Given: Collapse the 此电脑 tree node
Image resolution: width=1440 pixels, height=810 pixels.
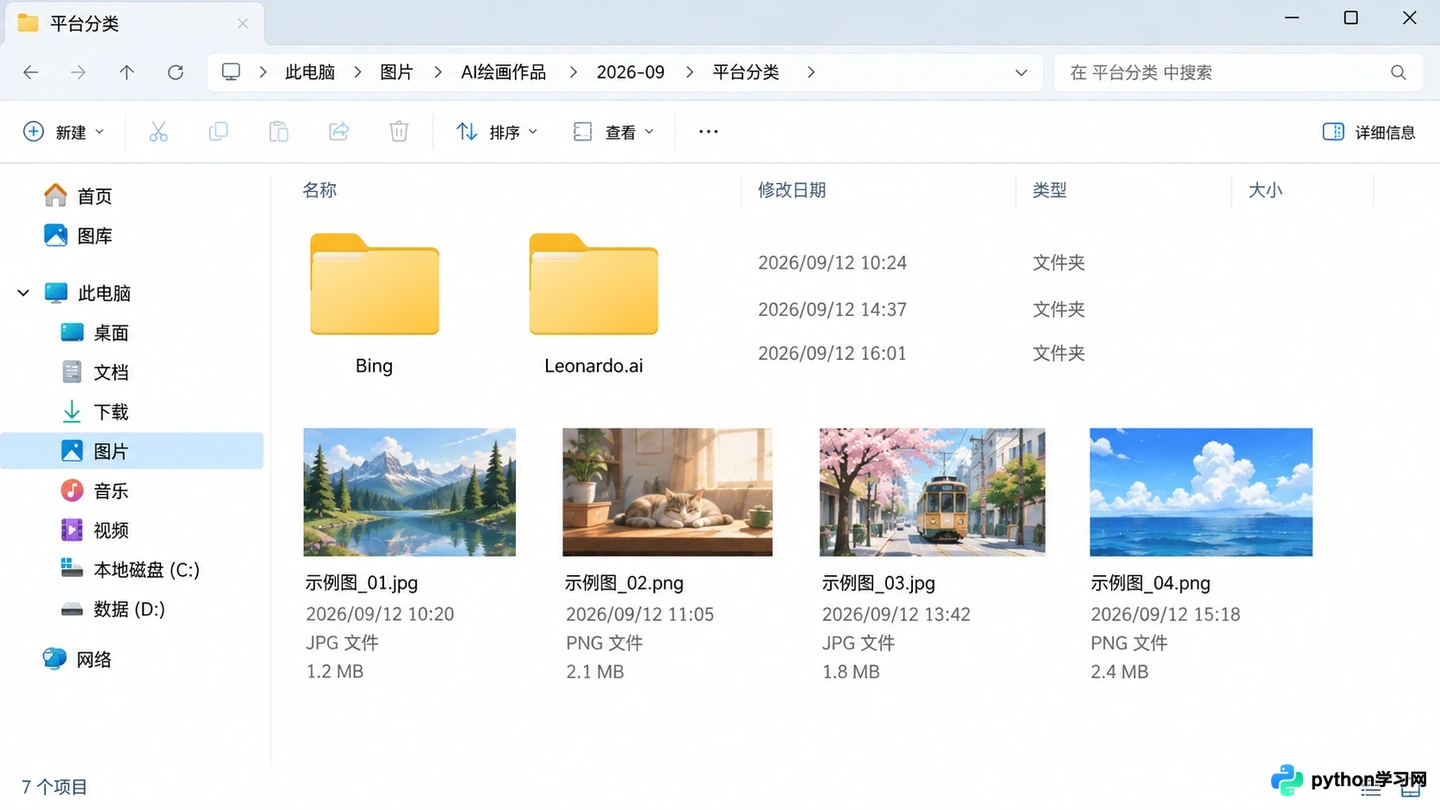Looking at the screenshot, I should click(x=24, y=293).
